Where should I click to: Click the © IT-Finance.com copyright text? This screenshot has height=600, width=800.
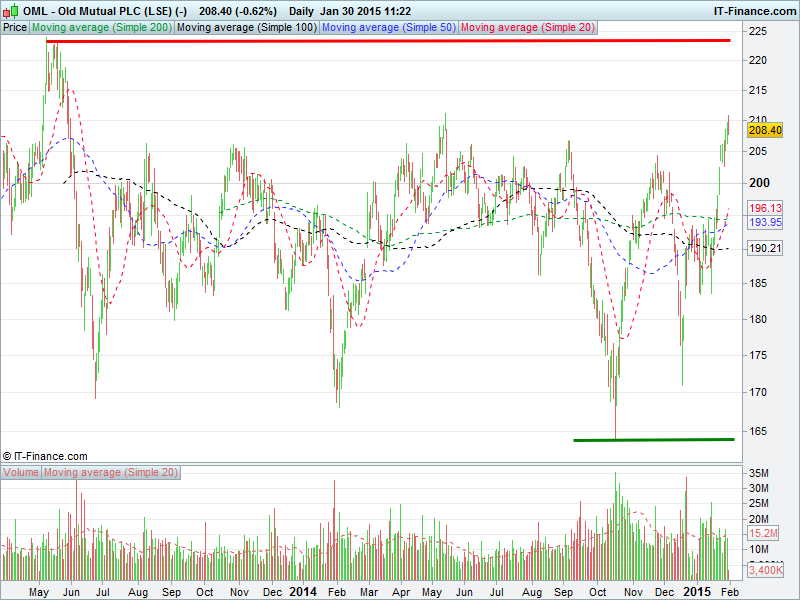45,456
